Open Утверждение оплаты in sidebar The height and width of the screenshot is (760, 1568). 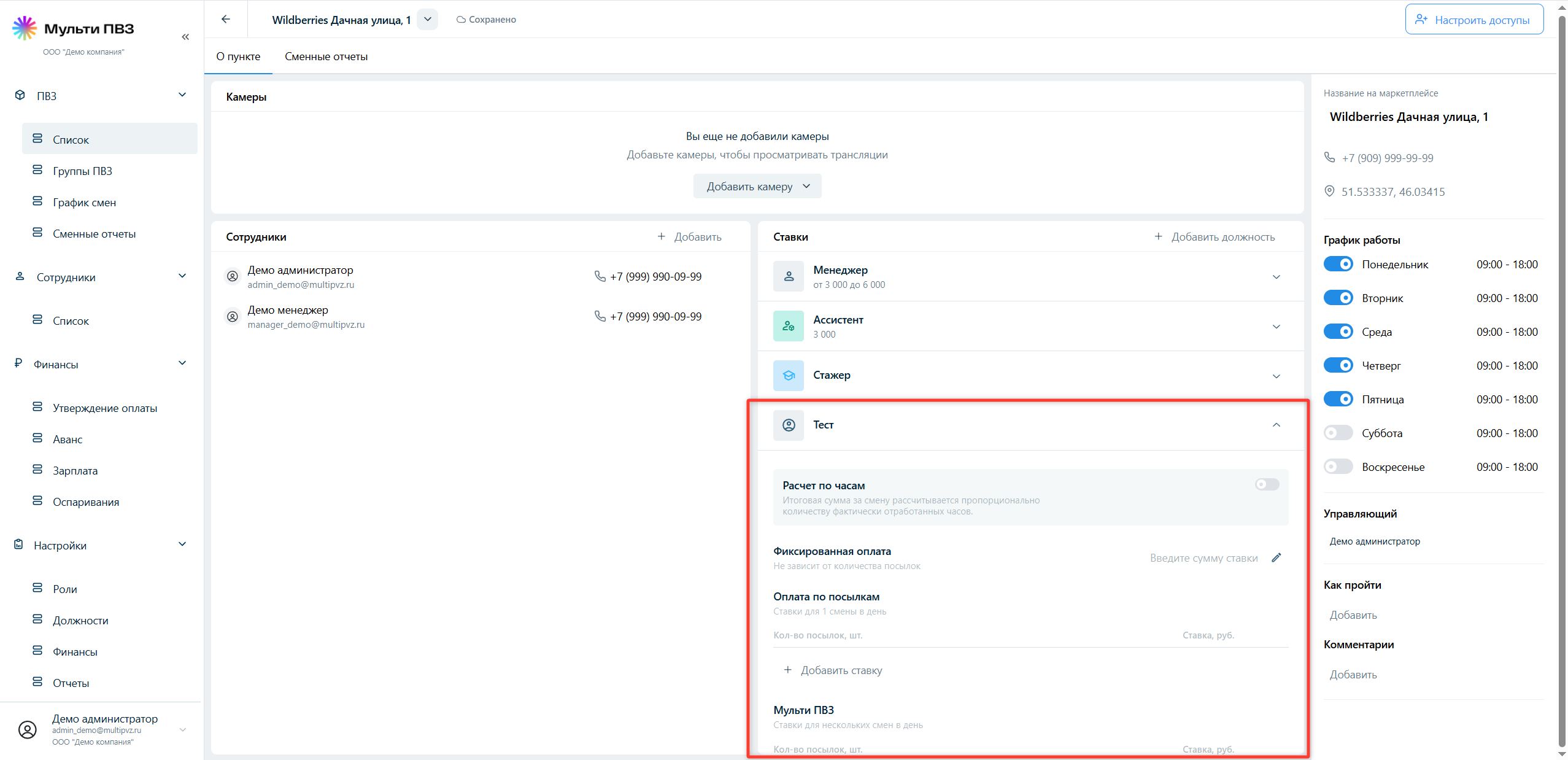pyautogui.click(x=105, y=408)
